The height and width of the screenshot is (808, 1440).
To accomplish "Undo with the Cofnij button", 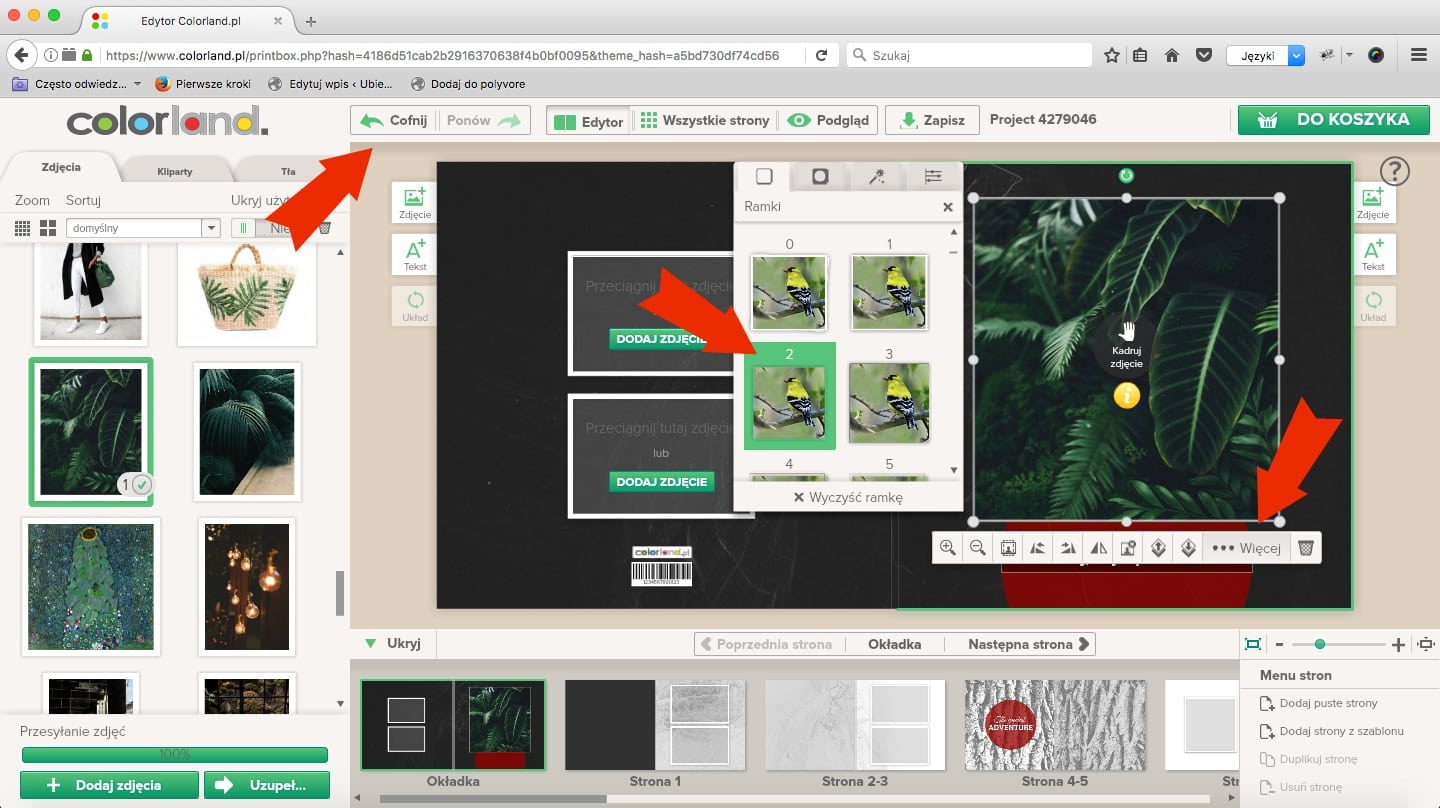I will 394,120.
